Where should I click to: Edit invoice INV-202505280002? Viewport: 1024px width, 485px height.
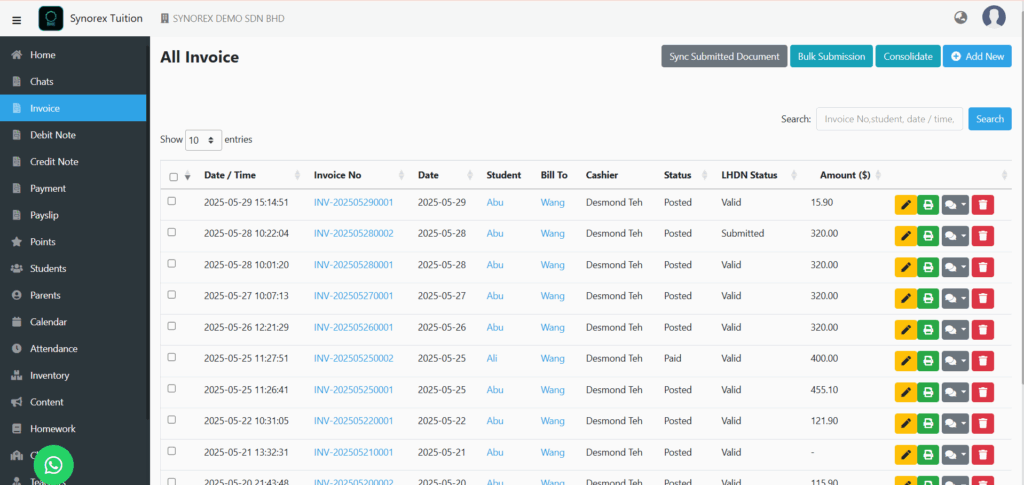[905, 236]
